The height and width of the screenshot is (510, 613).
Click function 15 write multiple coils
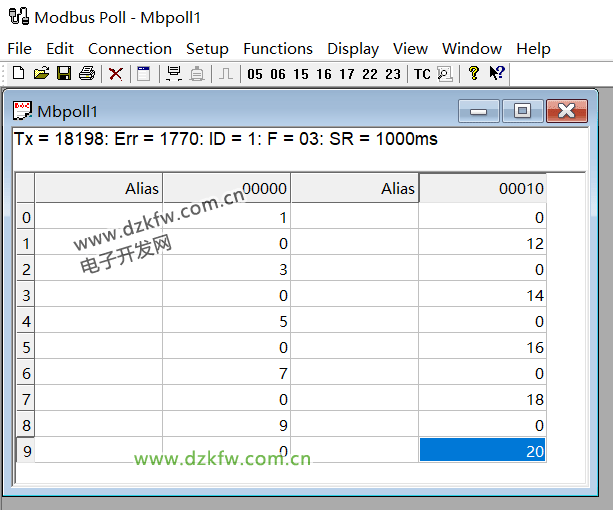pyautogui.click(x=301, y=74)
